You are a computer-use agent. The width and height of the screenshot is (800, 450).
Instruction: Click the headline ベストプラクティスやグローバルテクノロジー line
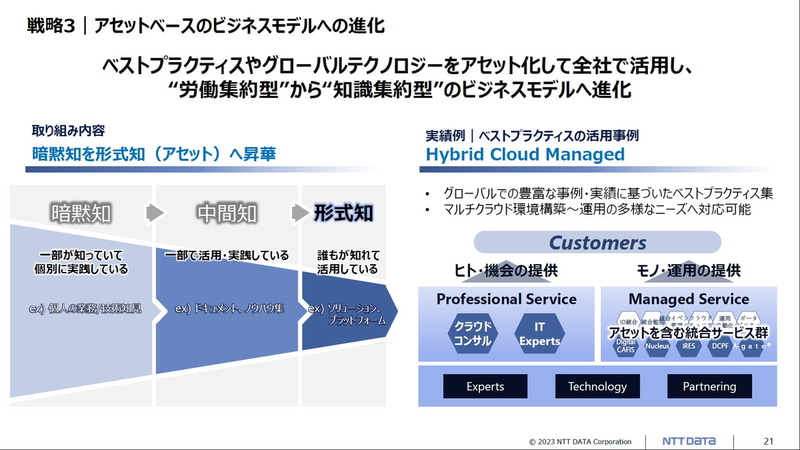[398, 66]
